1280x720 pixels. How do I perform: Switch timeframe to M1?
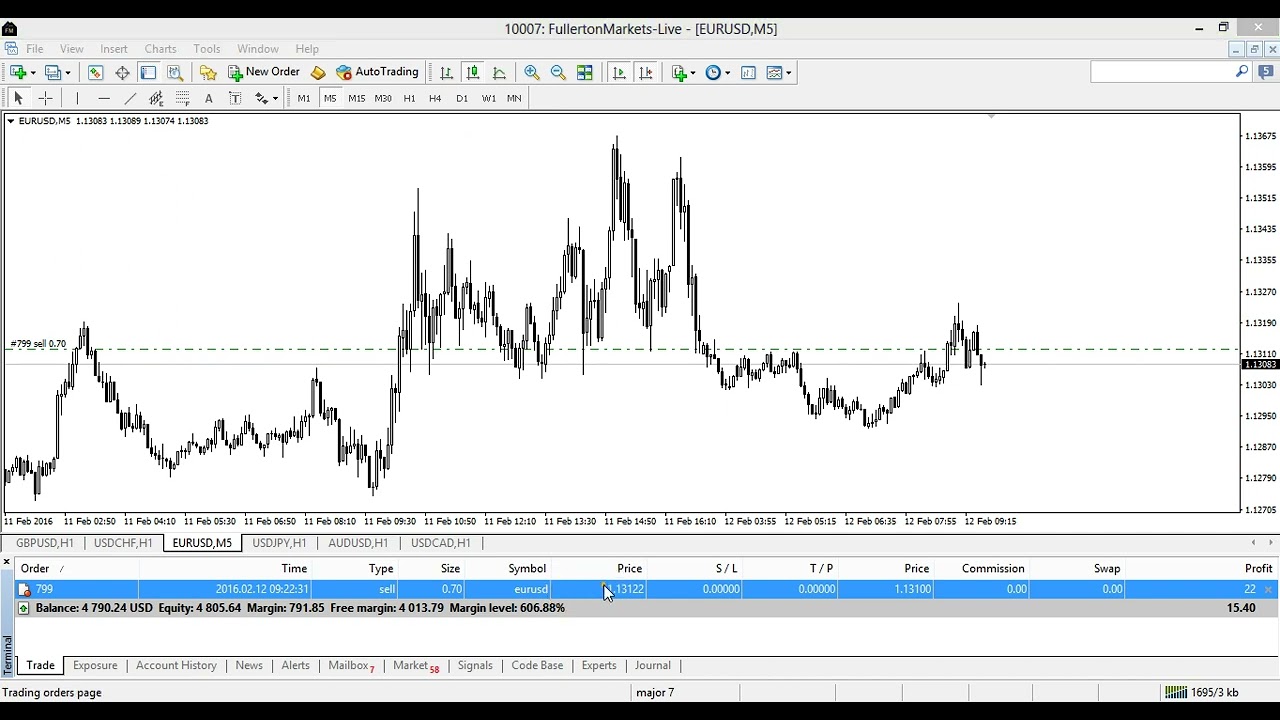pos(304,98)
